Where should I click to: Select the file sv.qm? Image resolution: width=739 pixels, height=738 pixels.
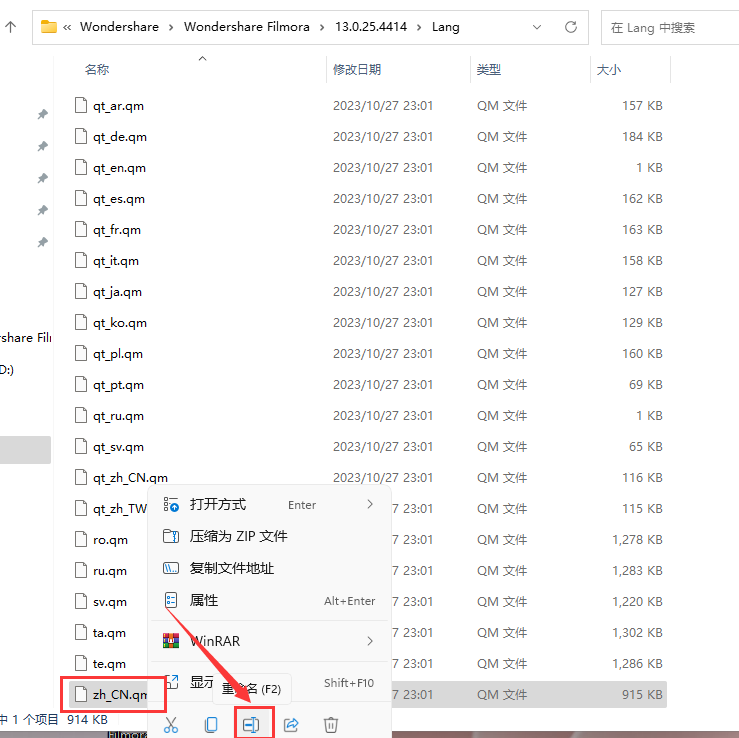point(110,602)
